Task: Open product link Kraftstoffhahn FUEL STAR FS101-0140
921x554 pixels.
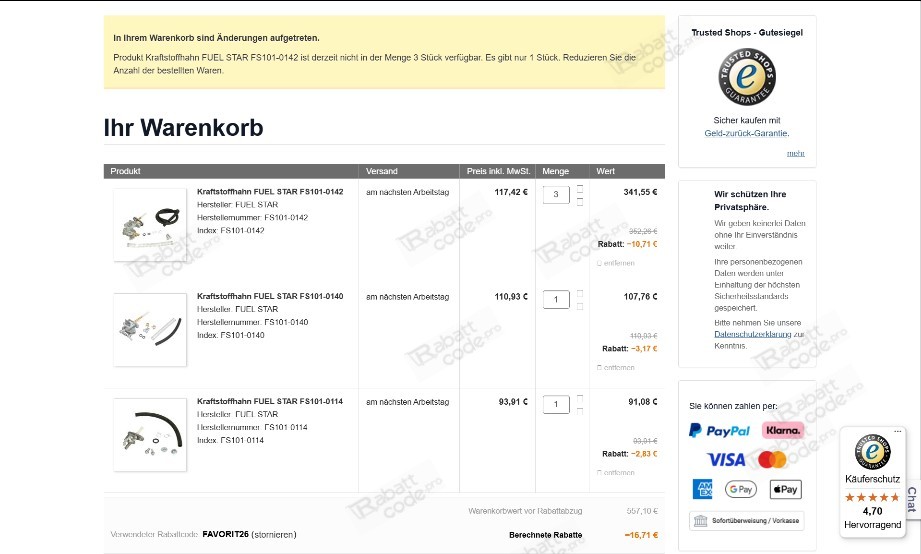Action: (270, 296)
